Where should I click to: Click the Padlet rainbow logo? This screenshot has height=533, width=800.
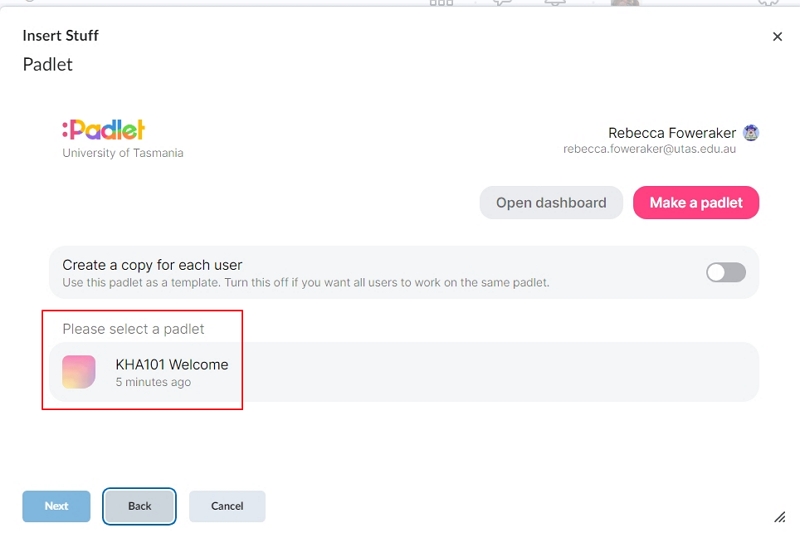point(104,130)
